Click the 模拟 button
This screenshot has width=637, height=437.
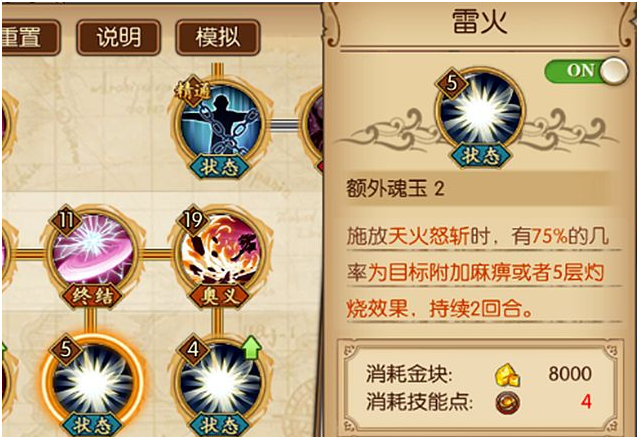point(218,37)
